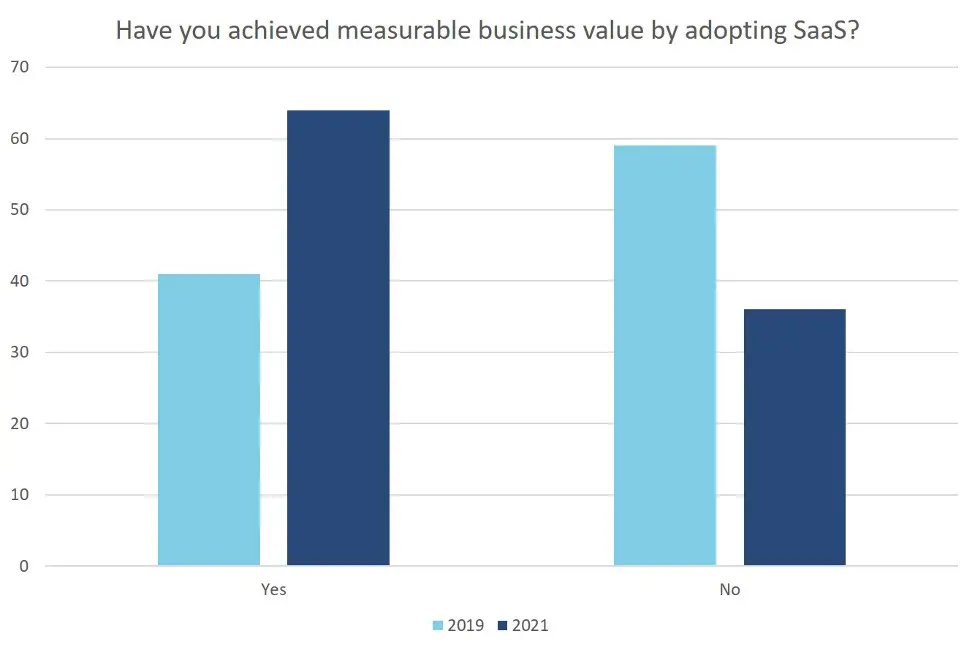The width and height of the screenshot is (979, 650).
Task: Click the 2019 bar for No
Action: (x=665, y=355)
